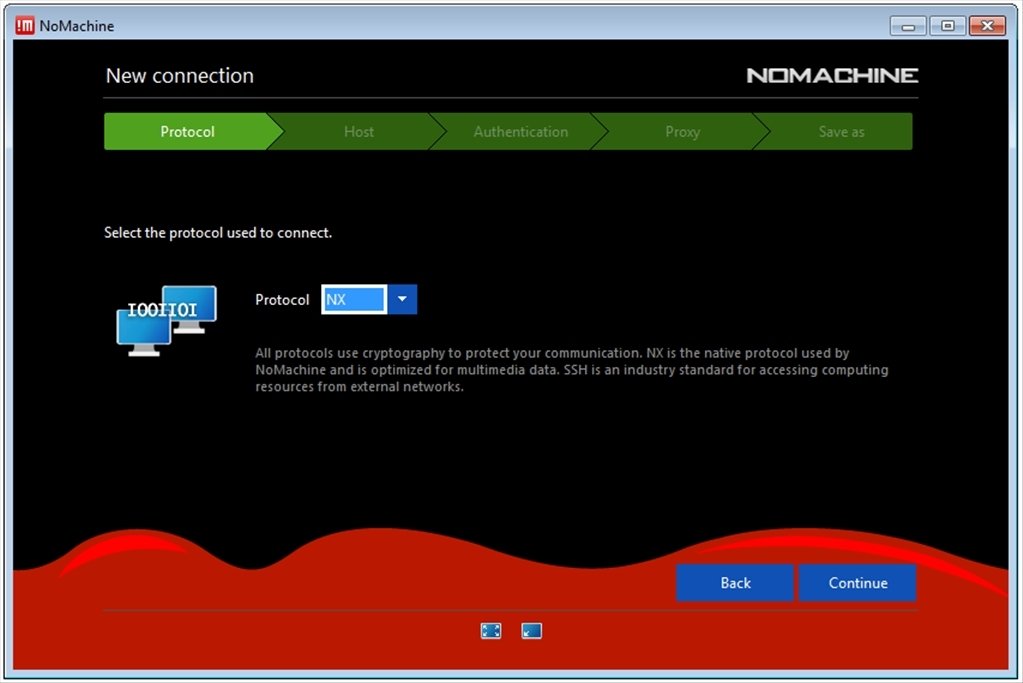Screen dimensions: 1023x683
Task: Click the Back button
Action: point(735,583)
